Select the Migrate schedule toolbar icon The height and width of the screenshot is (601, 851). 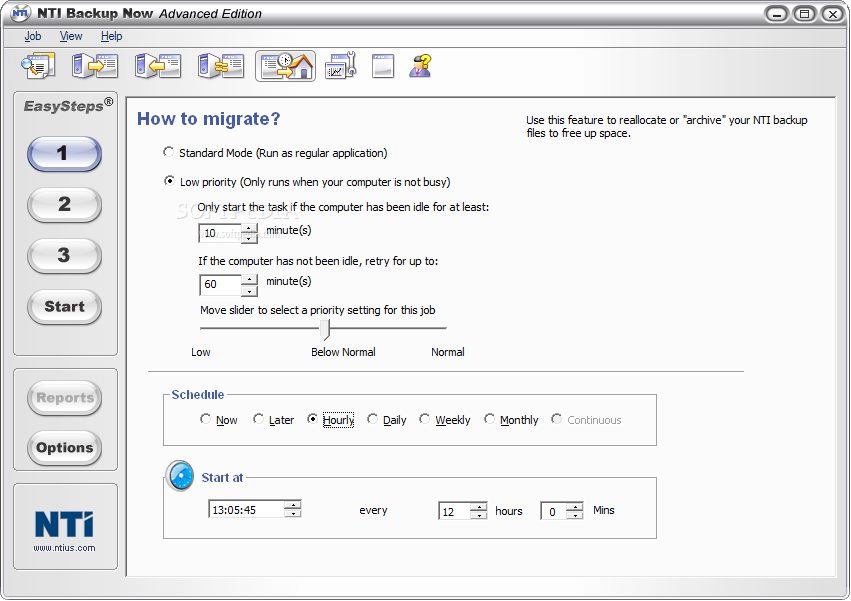click(285, 66)
